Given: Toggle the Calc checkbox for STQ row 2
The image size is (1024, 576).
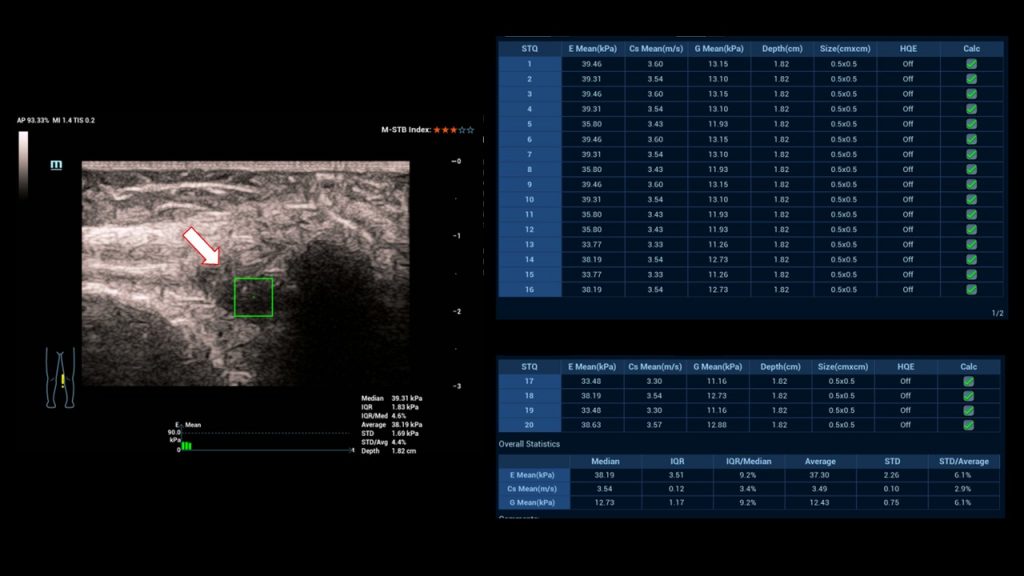Looking at the screenshot, I should click(x=971, y=79).
